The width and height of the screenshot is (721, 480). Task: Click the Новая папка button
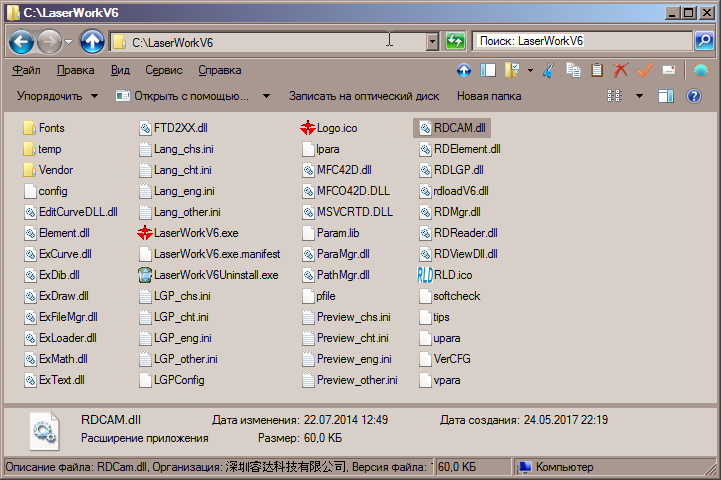[488, 96]
